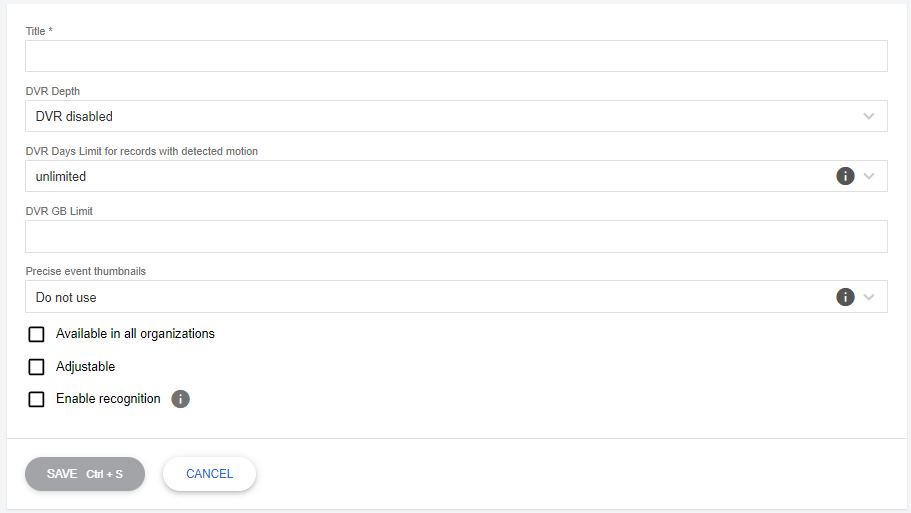
Task: Click the info icon in Precise event thumbnails field
Action: tap(845, 297)
